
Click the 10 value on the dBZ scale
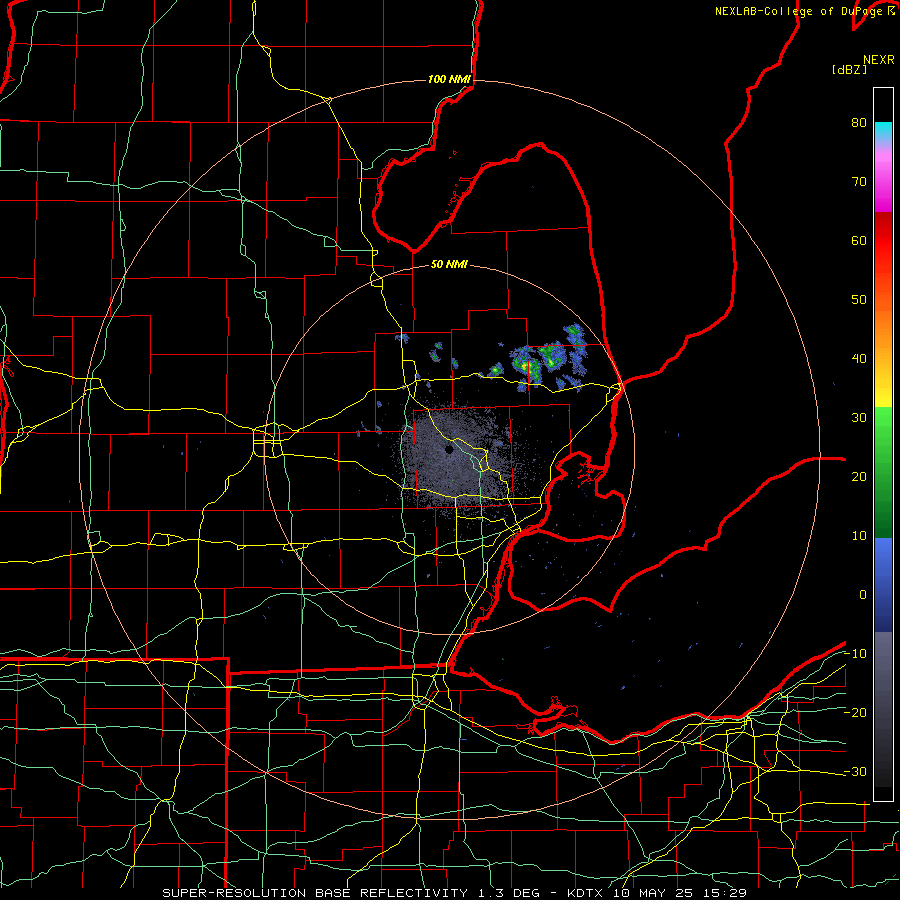859,536
